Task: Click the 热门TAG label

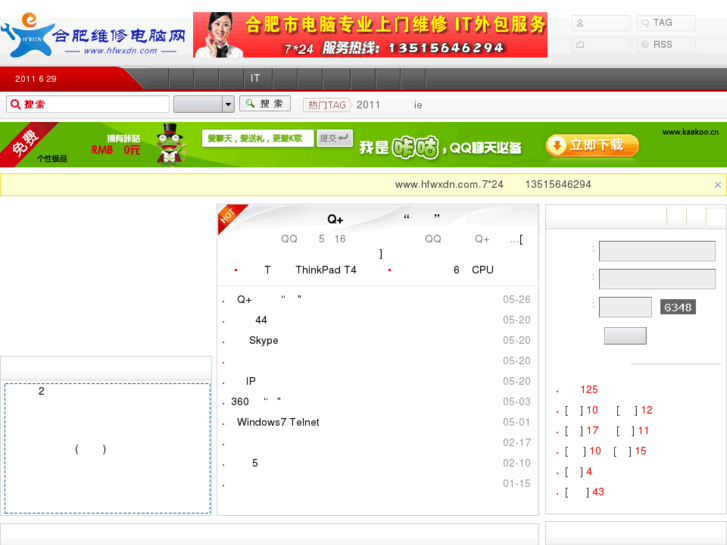Action: [327, 105]
